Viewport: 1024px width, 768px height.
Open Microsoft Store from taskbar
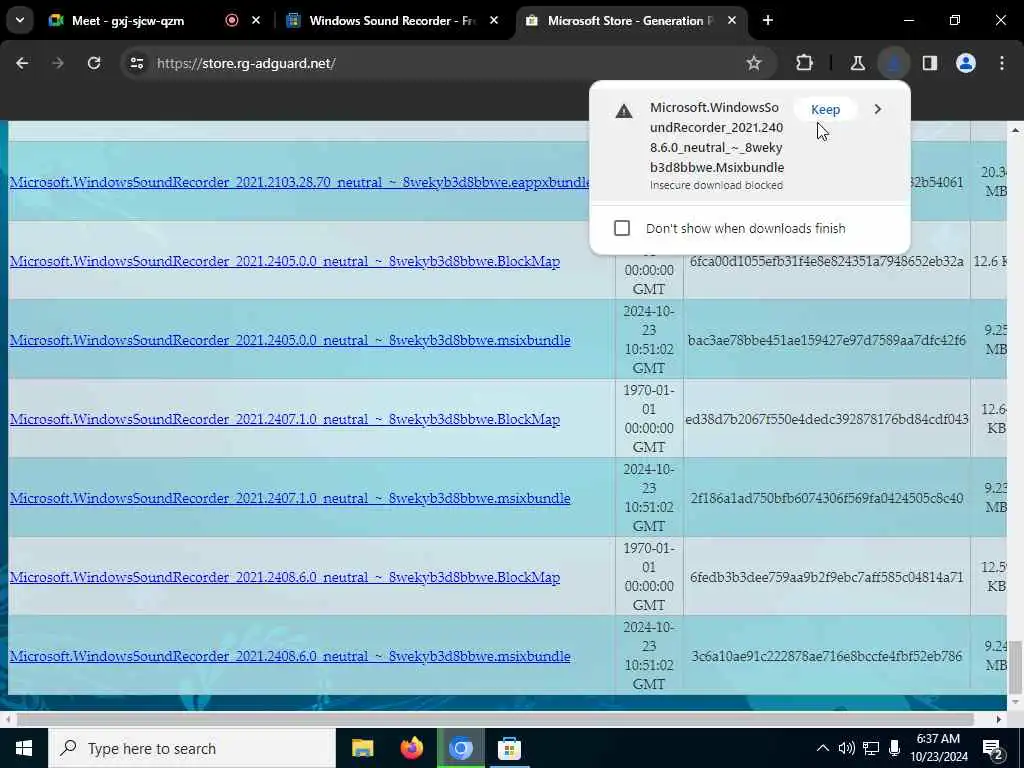click(x=509, y=748)
